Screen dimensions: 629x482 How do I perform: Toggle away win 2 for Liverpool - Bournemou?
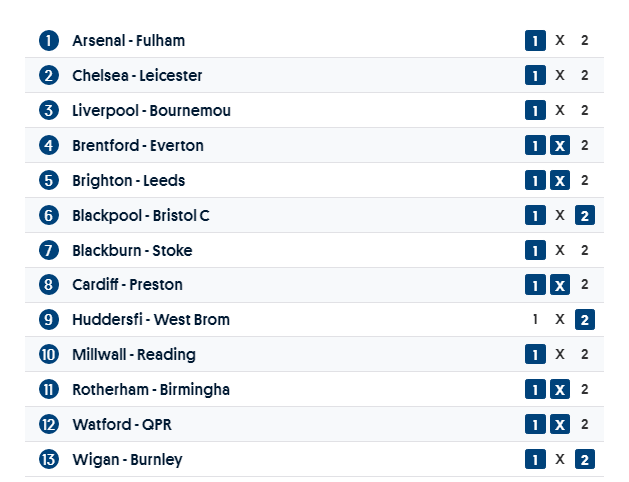point(585,111)
